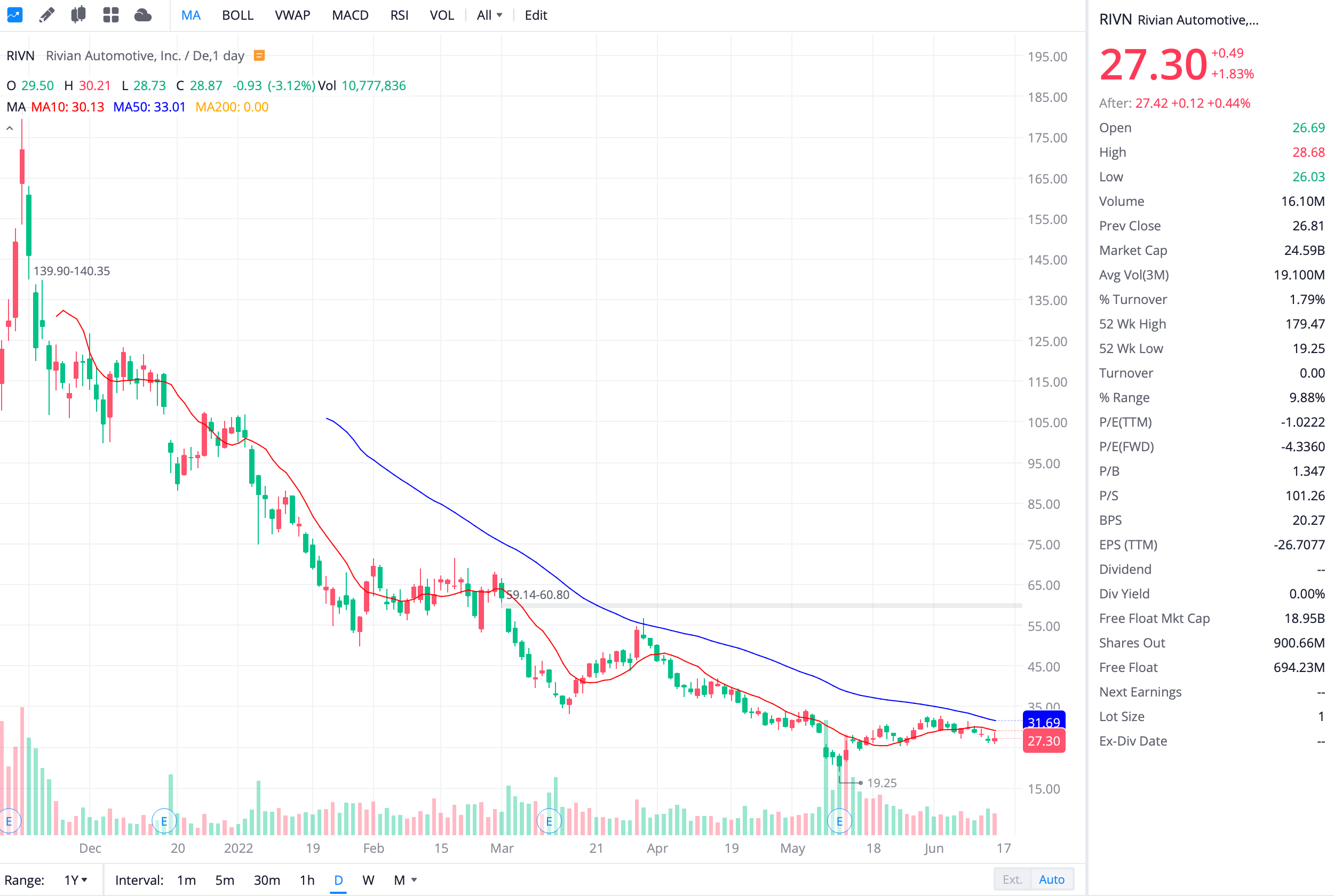Select the 1h interval

click(x=307, y=880)
